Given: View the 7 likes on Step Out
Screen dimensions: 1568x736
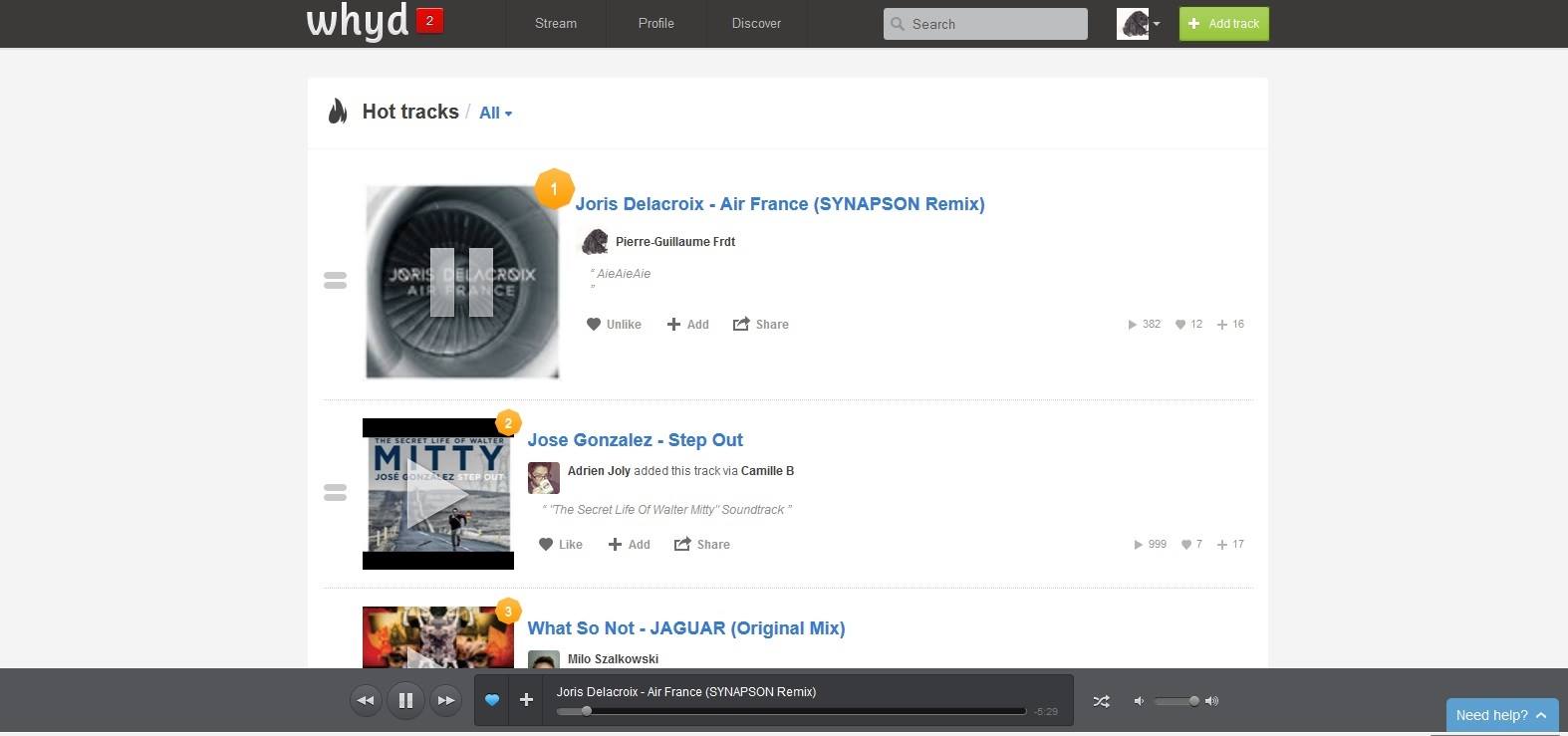Looking at the screenshot, I should (x=1191, y=545).
